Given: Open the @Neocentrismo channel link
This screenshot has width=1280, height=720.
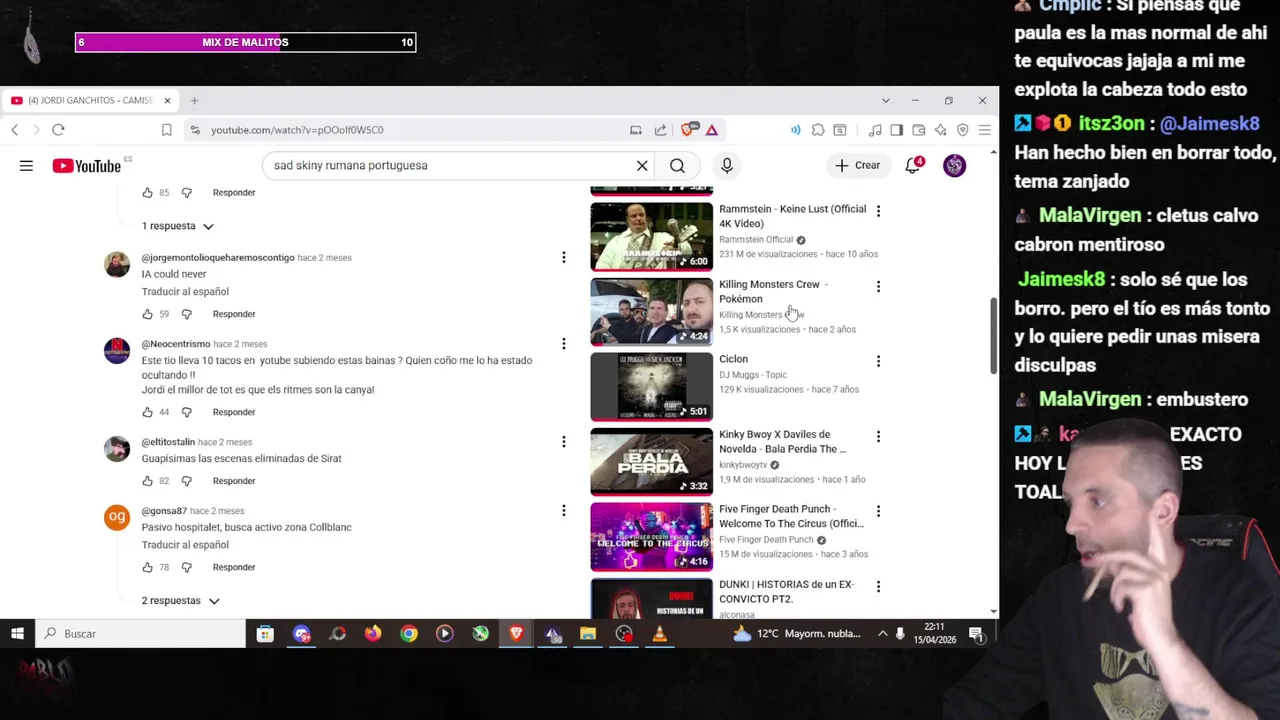Looking at the screenshot, I should (x=176, y=344).
